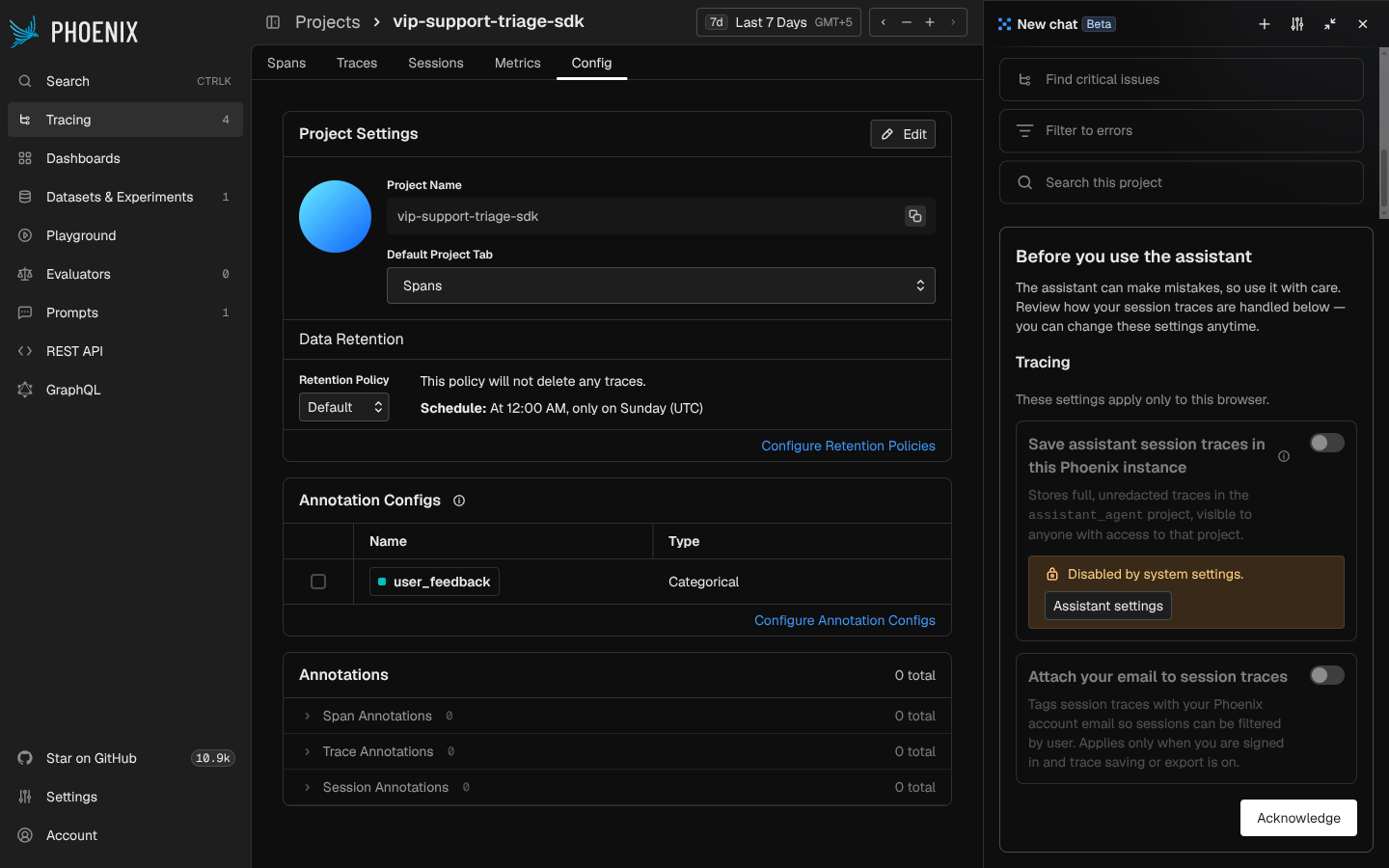Open Playground in the sidebar
1389x868 pixels.
125,235
